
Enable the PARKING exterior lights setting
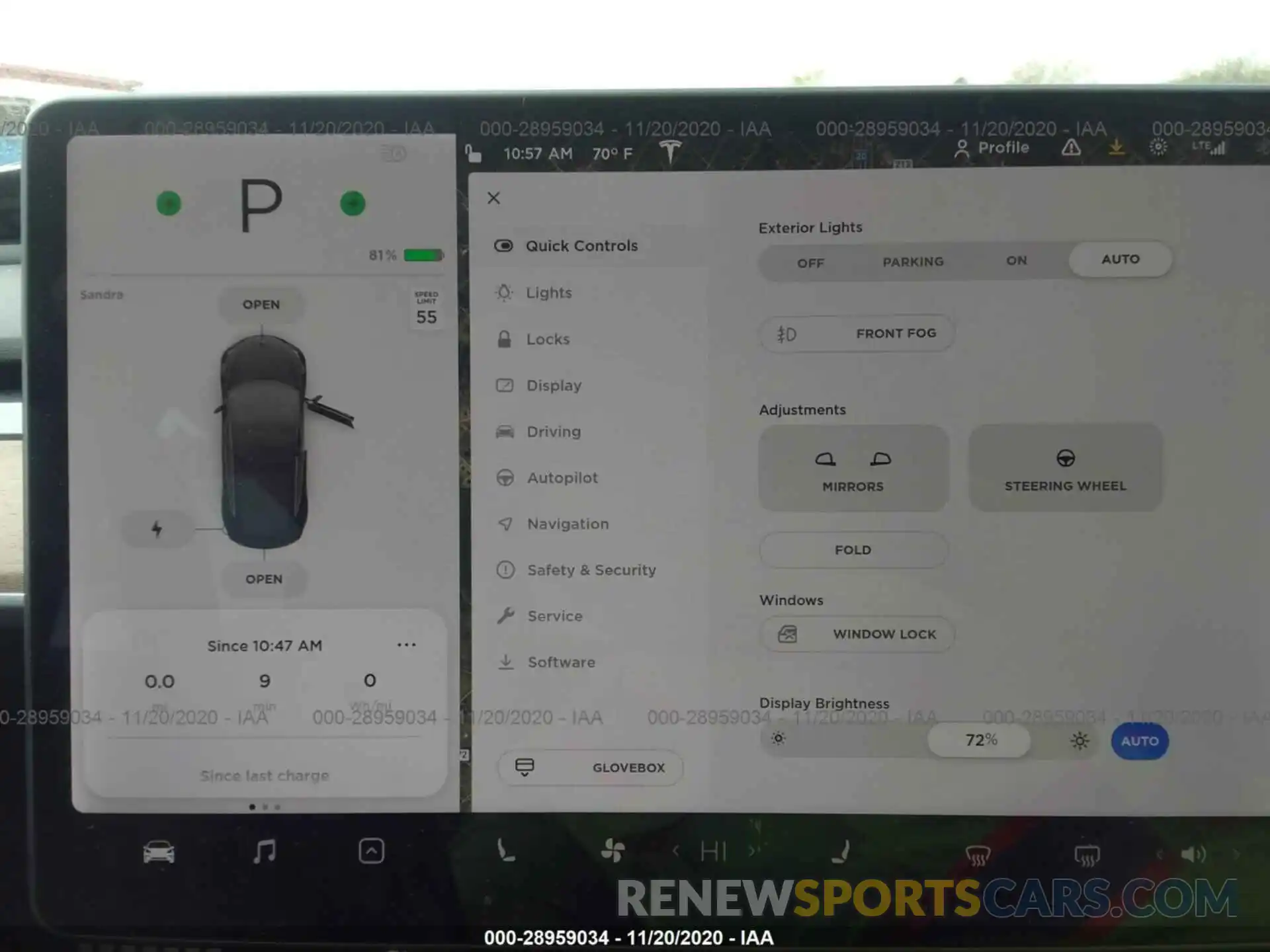(911, 261)
